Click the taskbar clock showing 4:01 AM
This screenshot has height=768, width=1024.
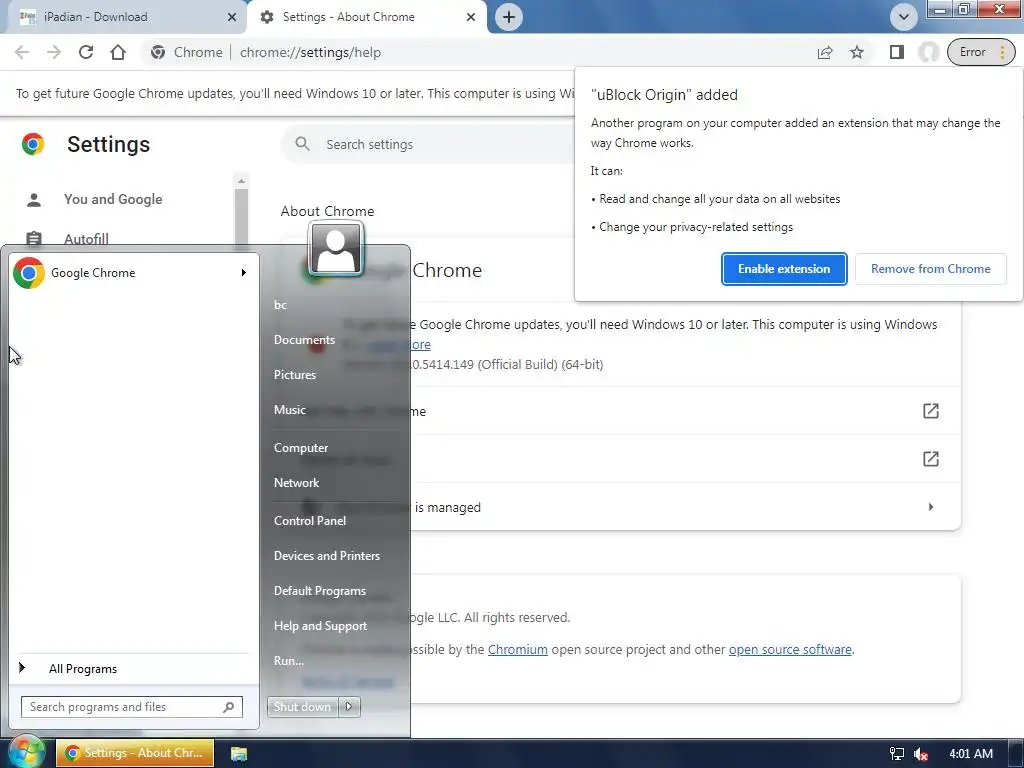pos(970,754)
